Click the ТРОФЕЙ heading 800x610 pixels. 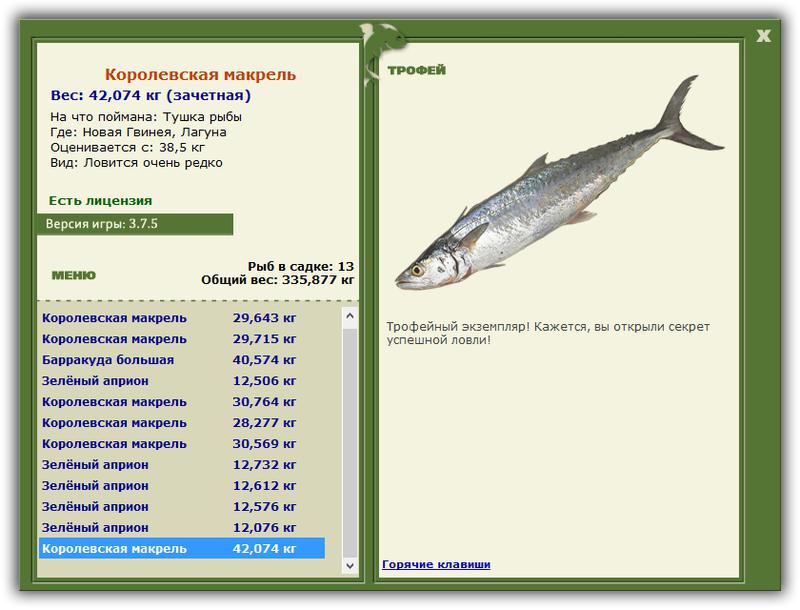416,70
